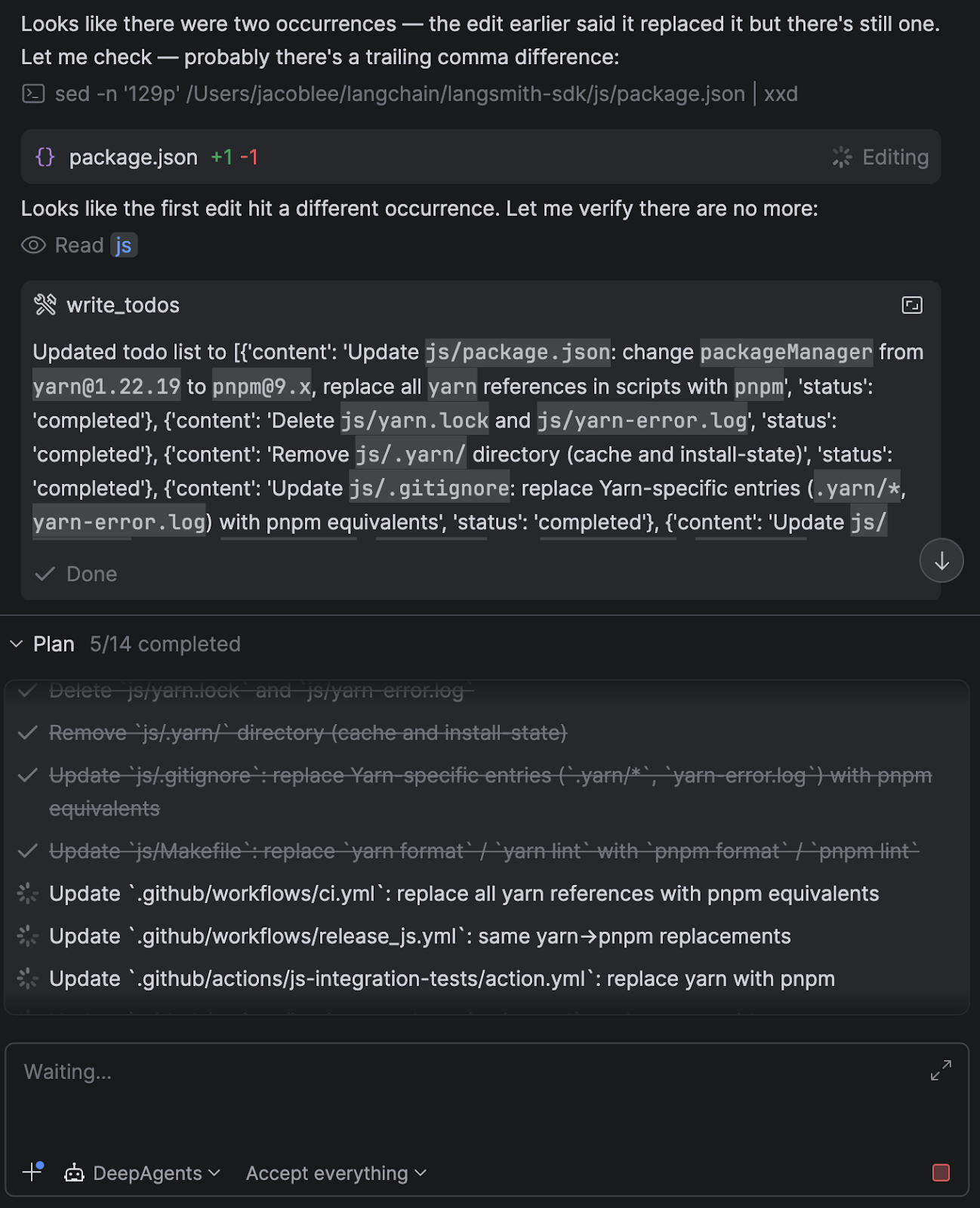The image size is (980, 1208).
Task: Click the write_todos tools icon
Action: [x=45, y=305]
